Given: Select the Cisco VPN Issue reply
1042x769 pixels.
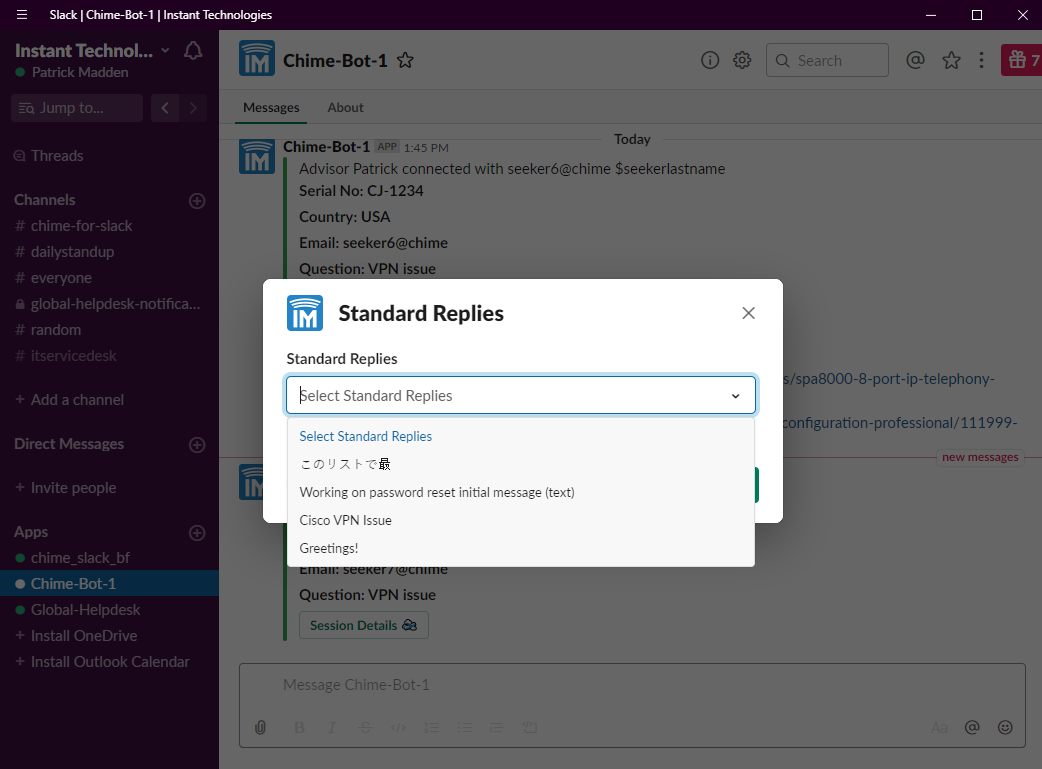Looking at the screenshot, I should (x=520, y=520).
